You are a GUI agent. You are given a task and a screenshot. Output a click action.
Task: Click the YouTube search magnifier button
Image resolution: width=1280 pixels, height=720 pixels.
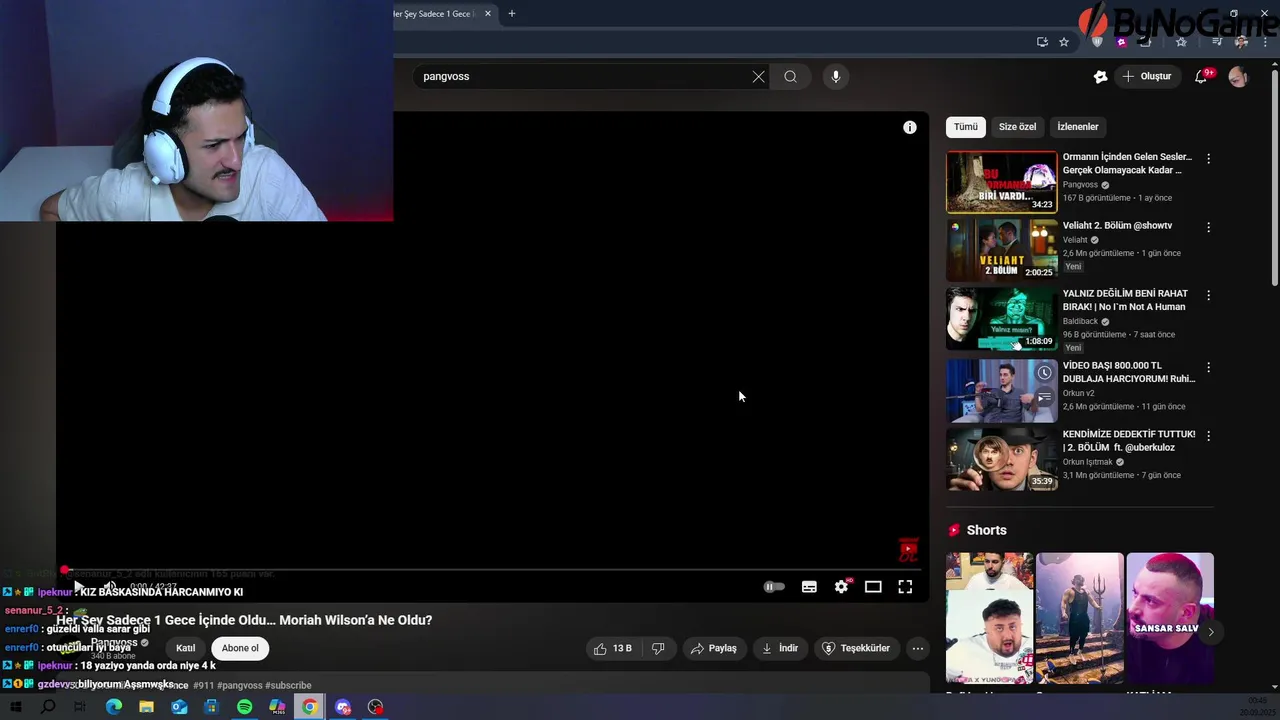click(790, 76)
